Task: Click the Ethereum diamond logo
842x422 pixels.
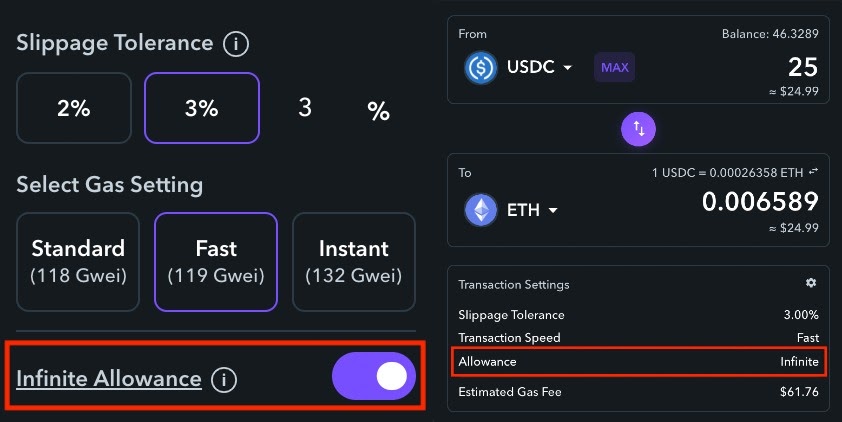Action: coord(481,210)
